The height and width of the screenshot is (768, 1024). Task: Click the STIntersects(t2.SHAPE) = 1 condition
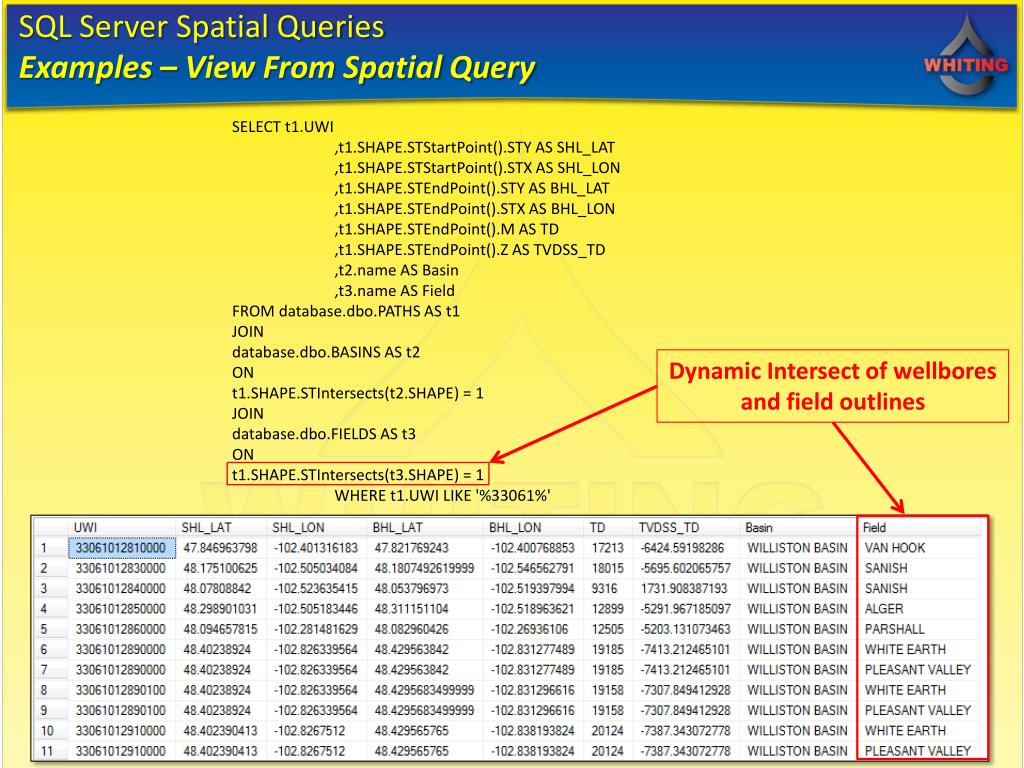[x=357, y=393]
